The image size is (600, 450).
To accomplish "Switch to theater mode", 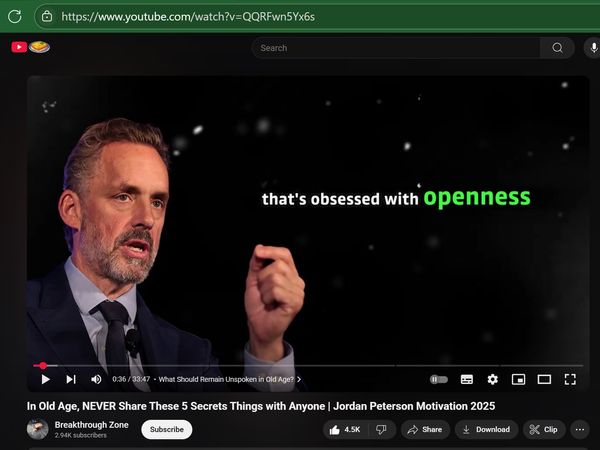I will pyautogui.click(x=544, y=379).
